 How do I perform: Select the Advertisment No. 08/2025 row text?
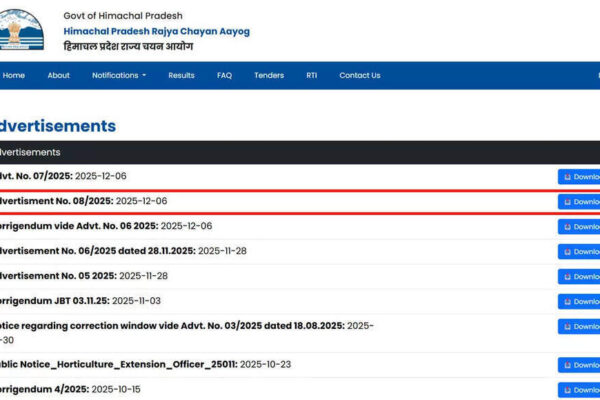coord(83,201)
